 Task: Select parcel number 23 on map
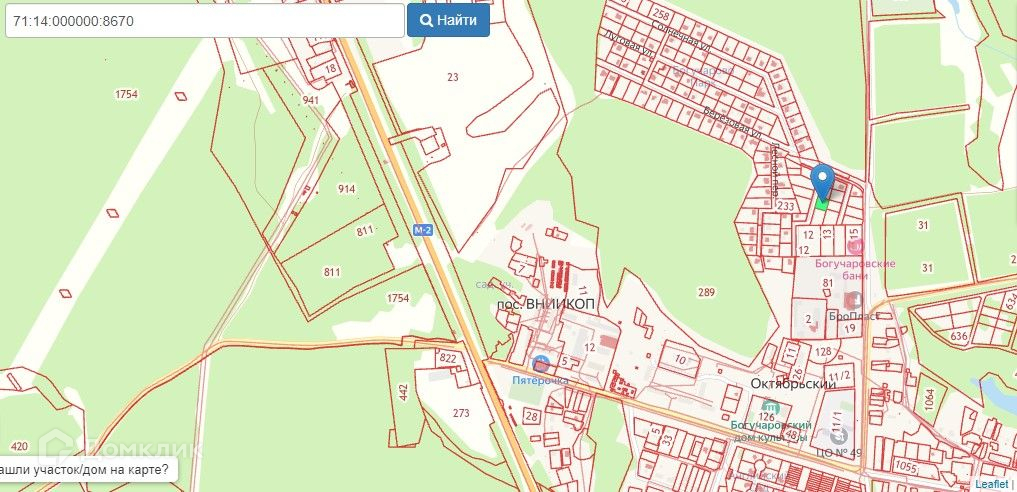point(453,77)
